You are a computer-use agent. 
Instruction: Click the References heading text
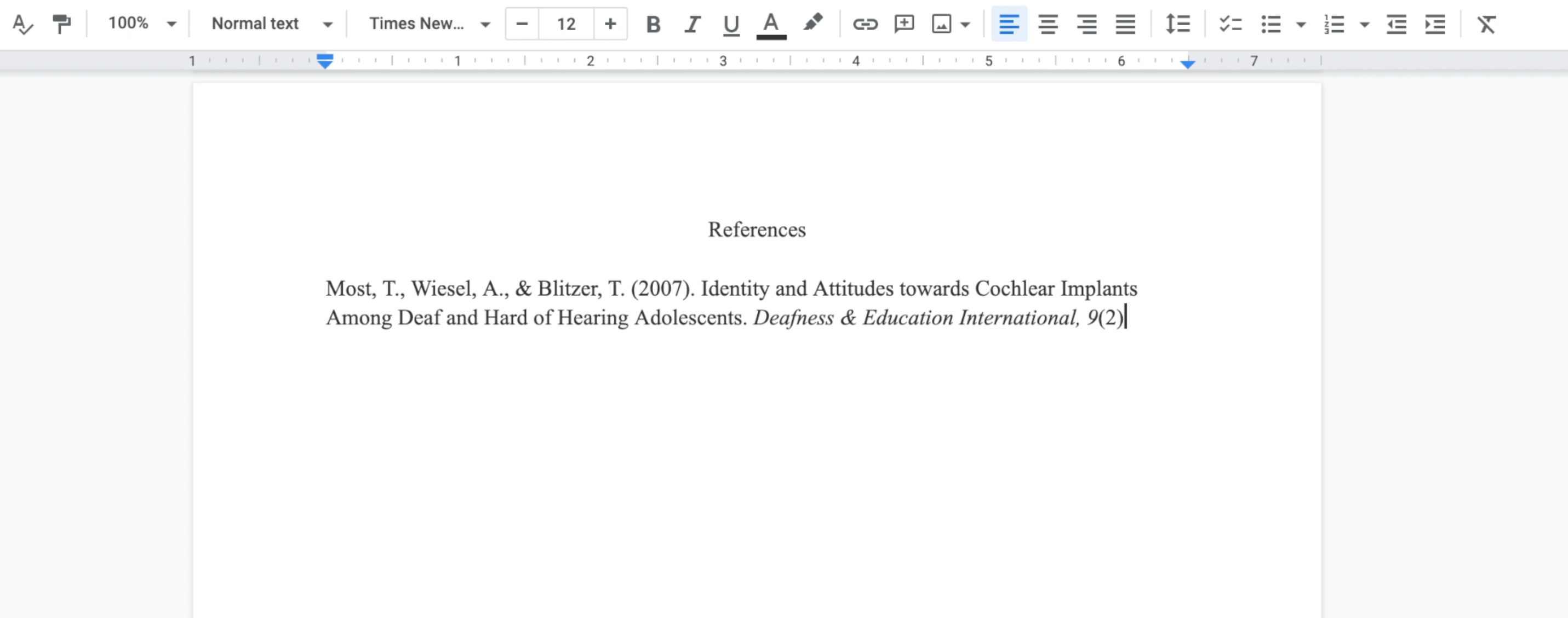(x=757, y=230)
